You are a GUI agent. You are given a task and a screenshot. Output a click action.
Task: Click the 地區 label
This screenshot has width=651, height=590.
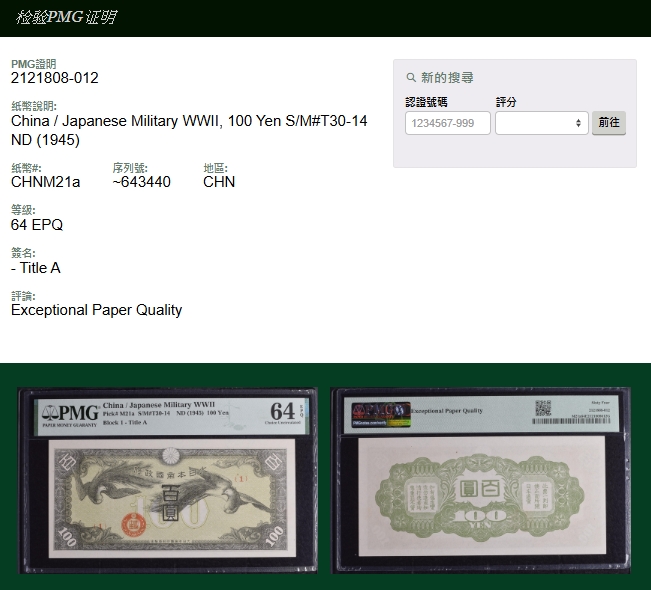[215, 168]
